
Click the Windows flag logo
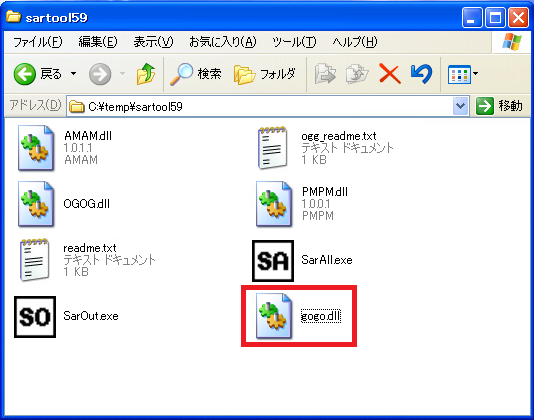[x=512, y=42]
